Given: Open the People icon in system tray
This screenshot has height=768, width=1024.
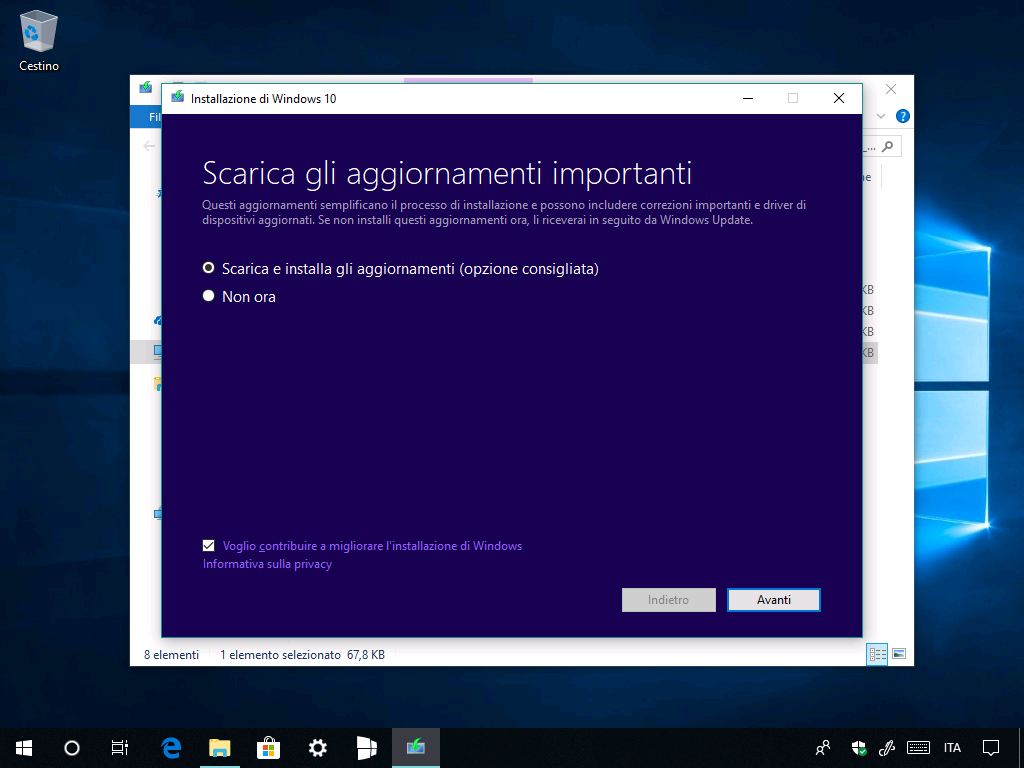Looking at the screenshot, I should click(x=823, y=748).
